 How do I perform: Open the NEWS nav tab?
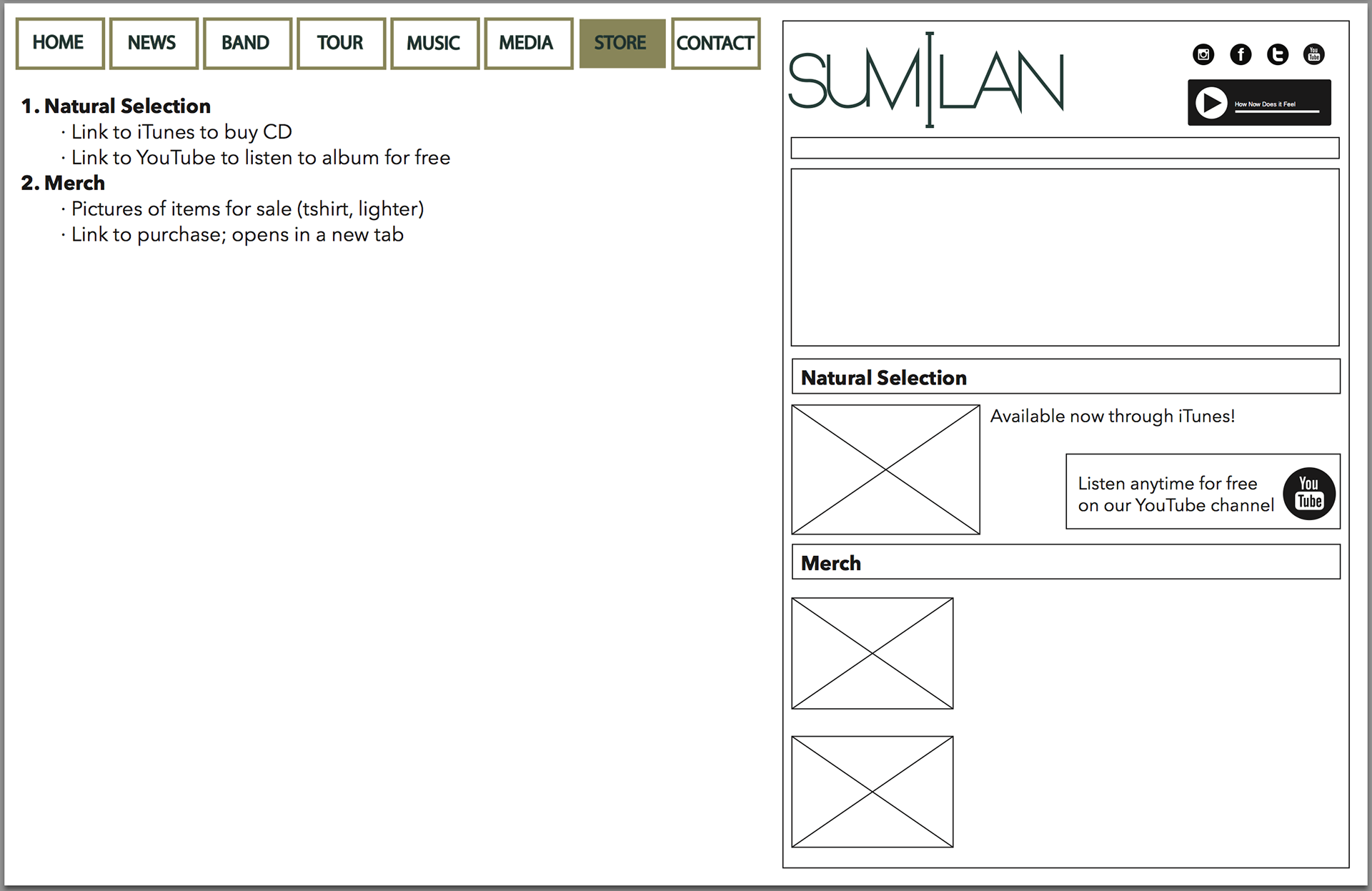(153, 44)
